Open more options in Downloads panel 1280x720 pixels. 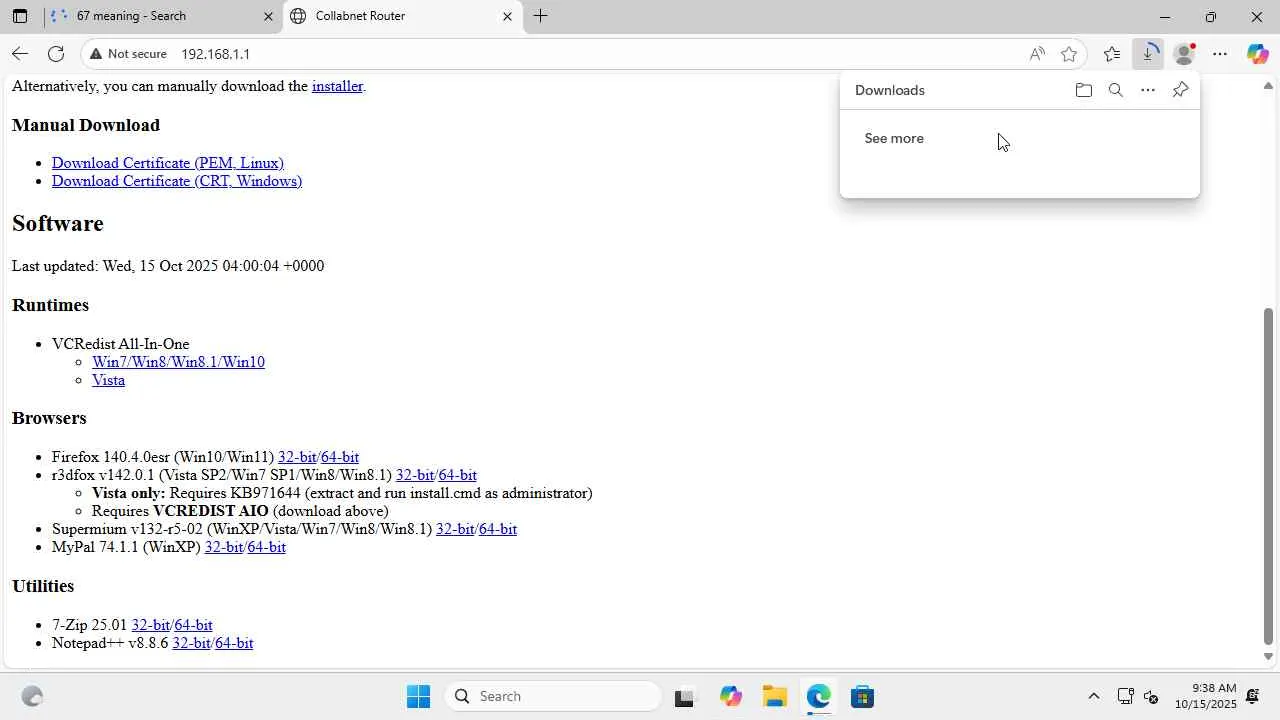click(x=1148, y=90)
